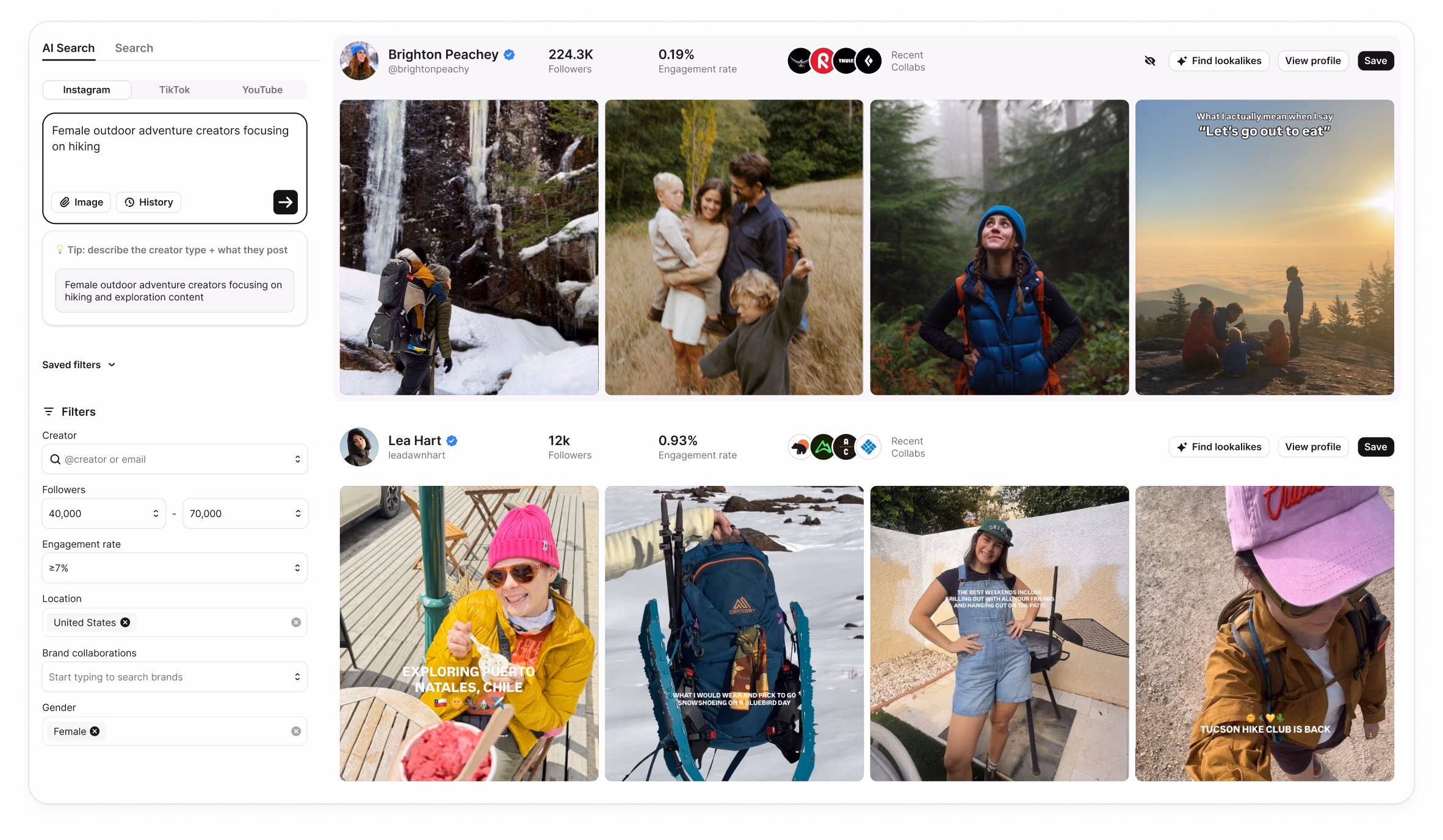This screenshot has height=840, width=1443.
Task: Expand the Saved filters dropdown
Action: [x=79, y=364]
